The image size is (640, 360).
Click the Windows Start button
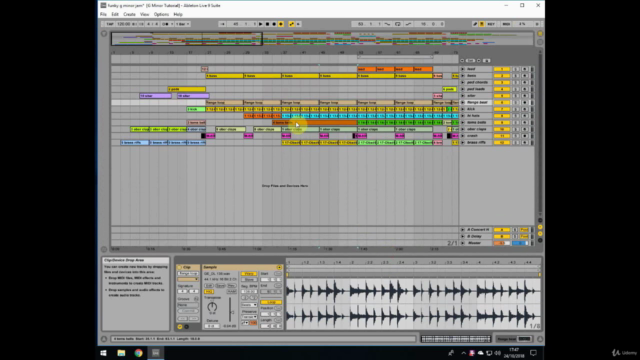tap(103, 353)
